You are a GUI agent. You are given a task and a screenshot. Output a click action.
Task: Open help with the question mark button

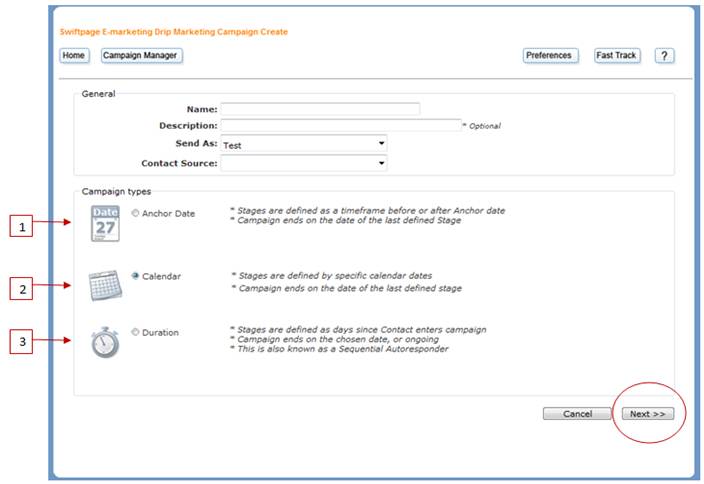click(x=664, y=56)
